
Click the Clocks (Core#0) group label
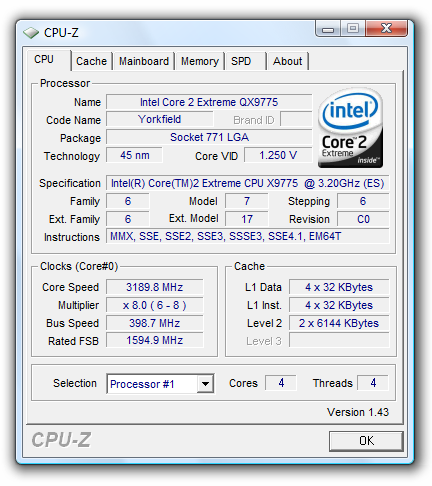(79, 266)
